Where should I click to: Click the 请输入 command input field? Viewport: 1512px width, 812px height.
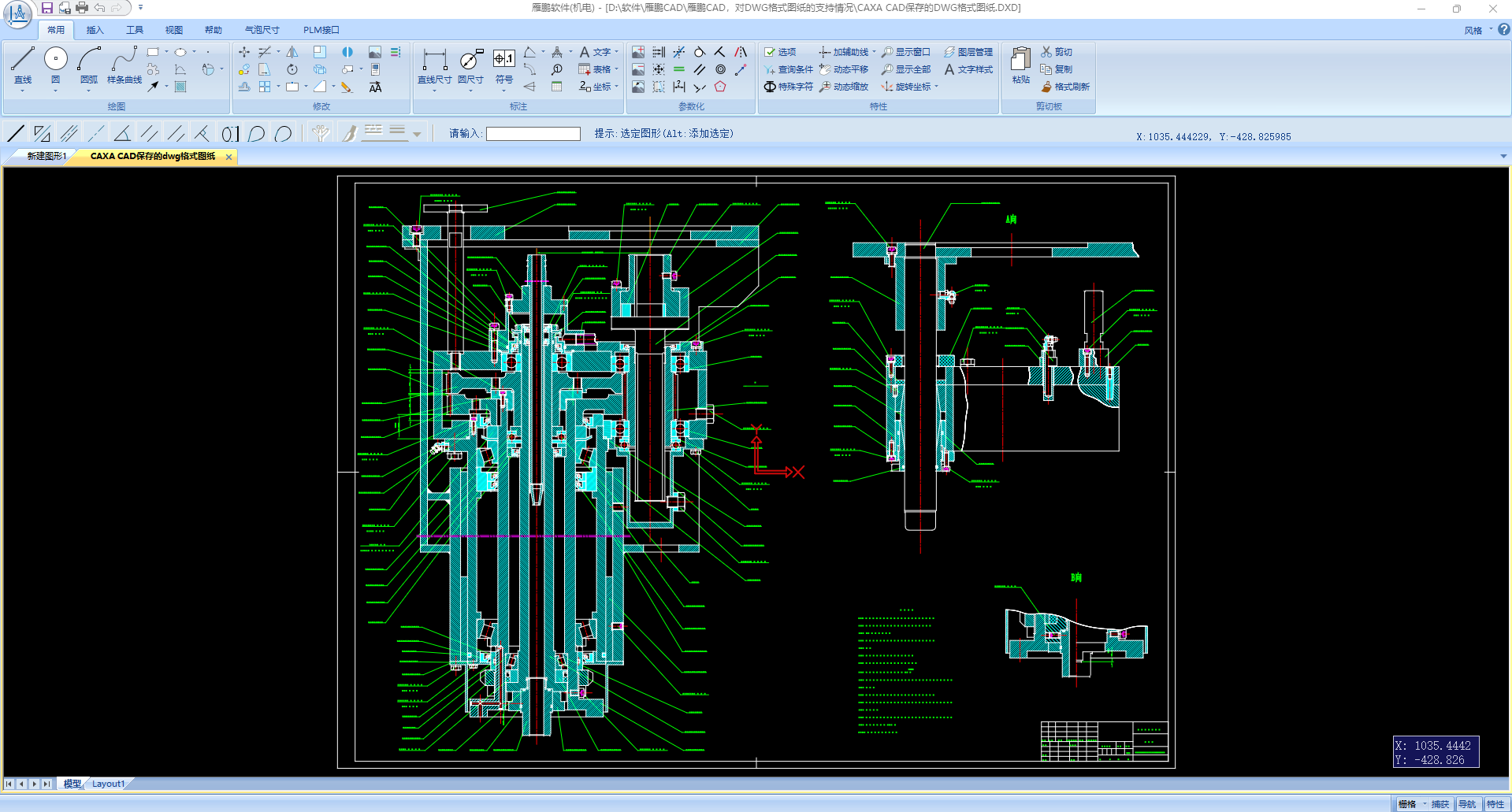tap(533, 134)
